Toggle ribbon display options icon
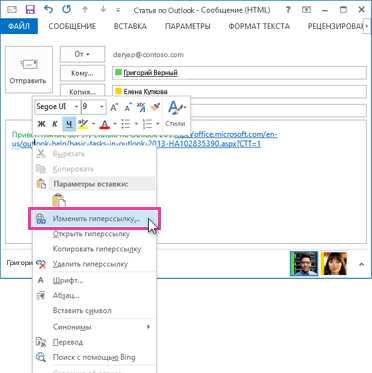The width and height of the screenshot is (372, 373). [x=306, y=10]
